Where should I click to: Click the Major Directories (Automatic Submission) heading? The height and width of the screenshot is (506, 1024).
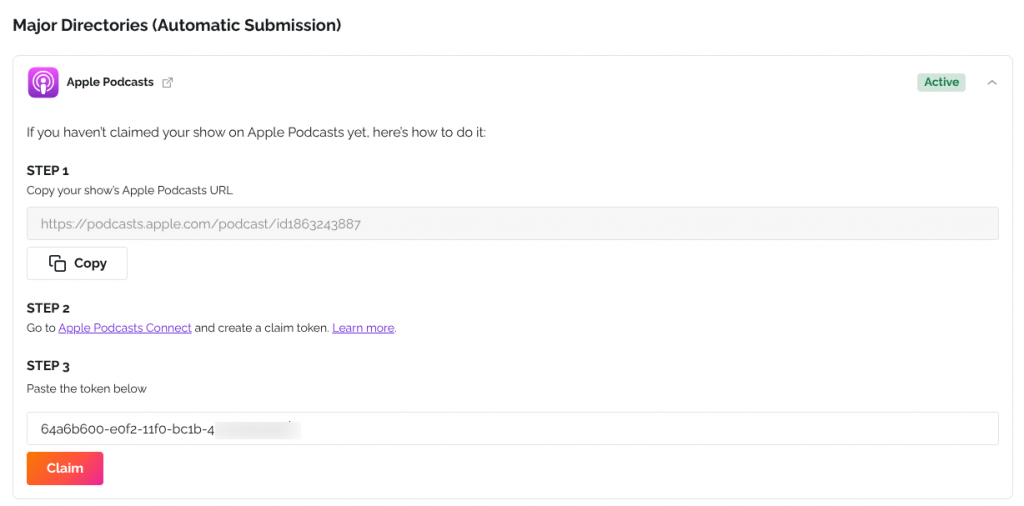[177, 25]
